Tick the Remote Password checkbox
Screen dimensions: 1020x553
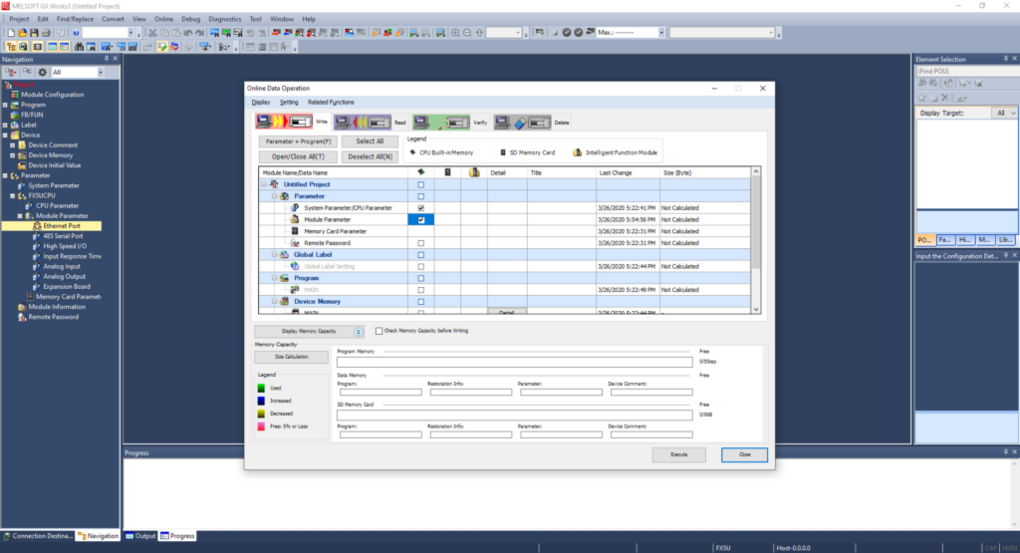(x=421, y=243)
